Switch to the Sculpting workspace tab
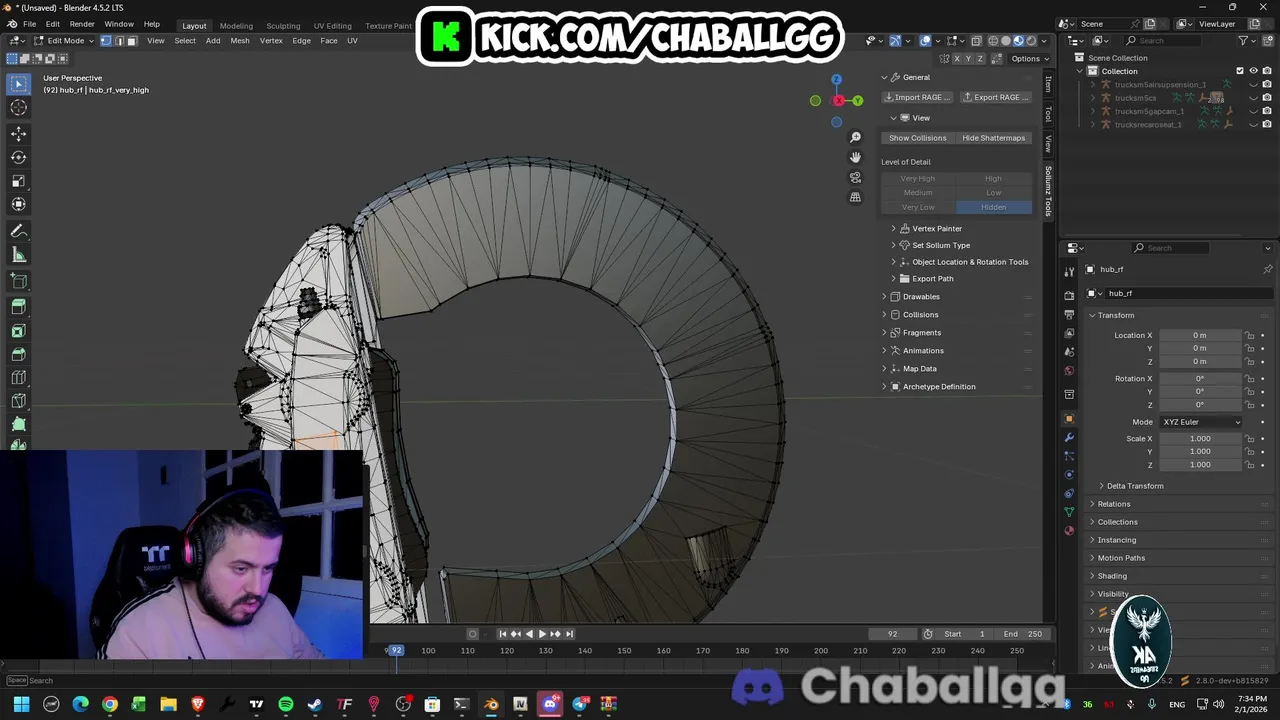 click(283, 26)
